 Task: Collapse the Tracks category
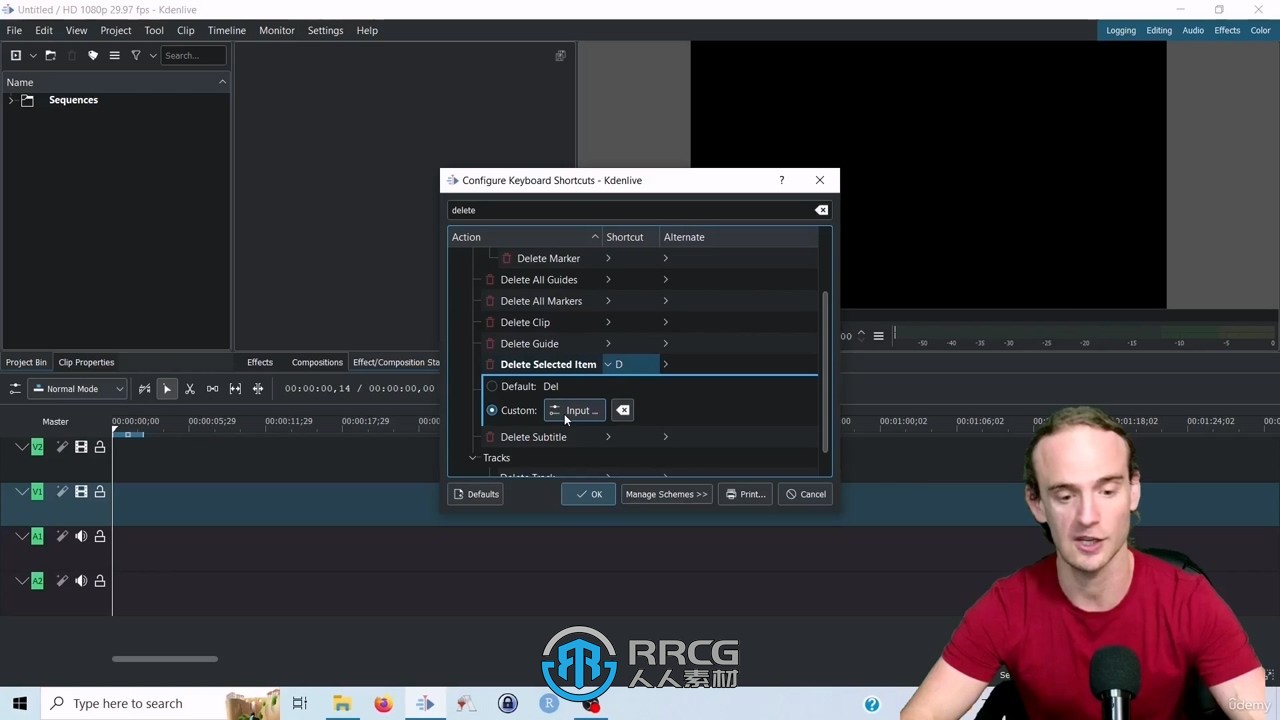[x=473, y=458]
